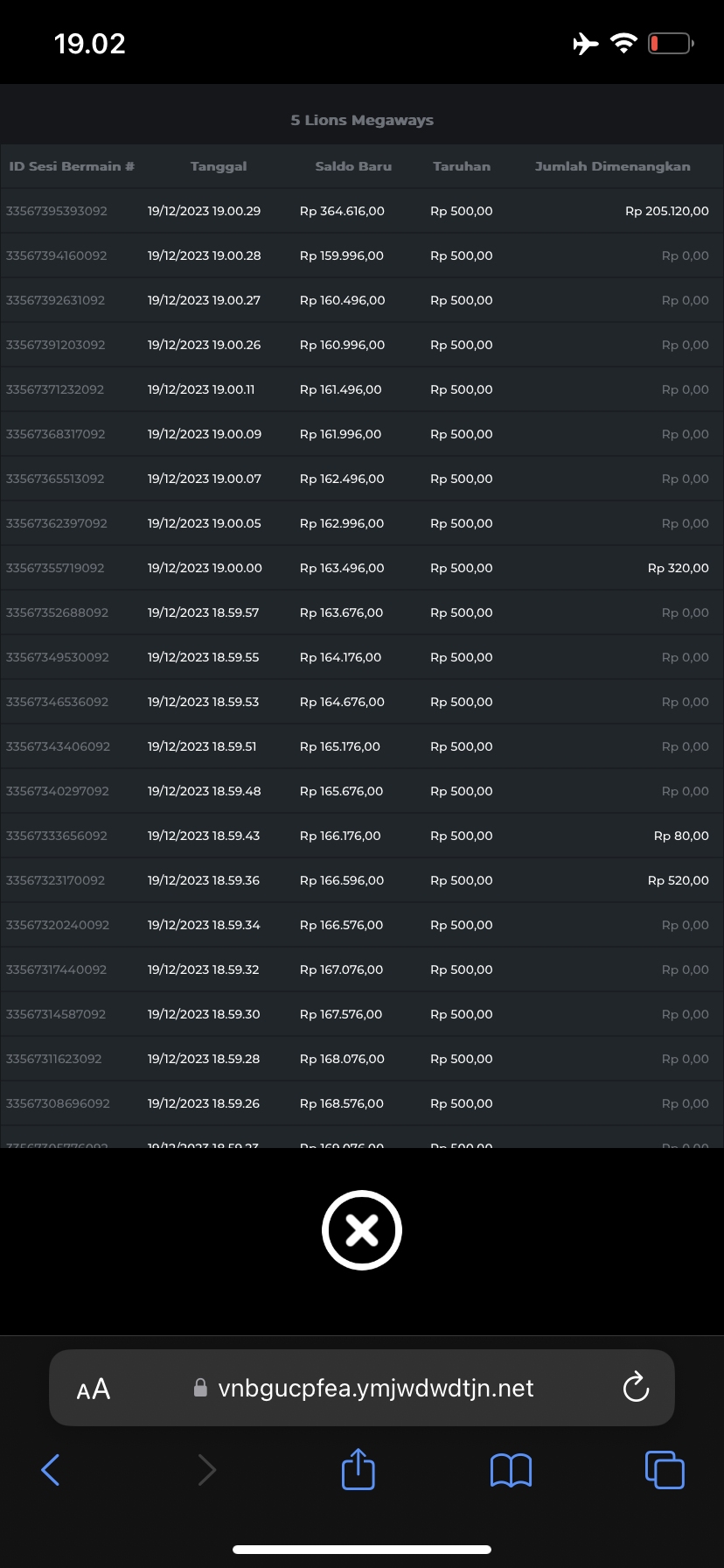This screenshot has height=1568, width=724.
Task: Show the open tabs overview
Action: 665,1470
